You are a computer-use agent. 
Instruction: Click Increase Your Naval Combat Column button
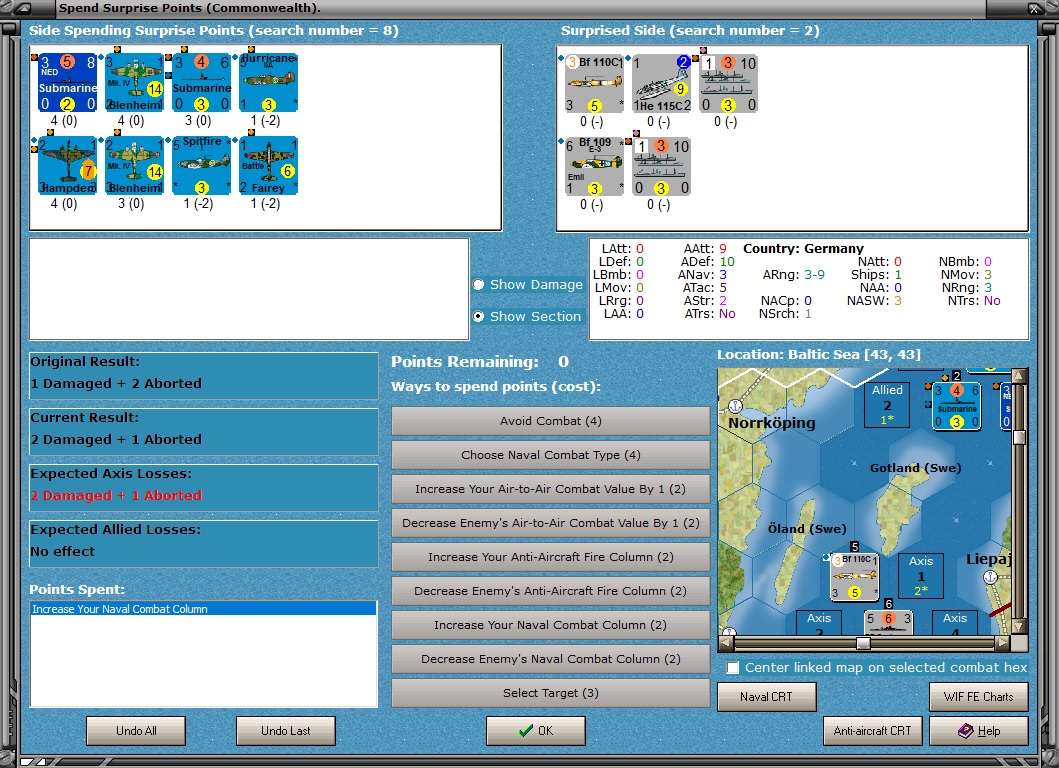pos(550,625)
